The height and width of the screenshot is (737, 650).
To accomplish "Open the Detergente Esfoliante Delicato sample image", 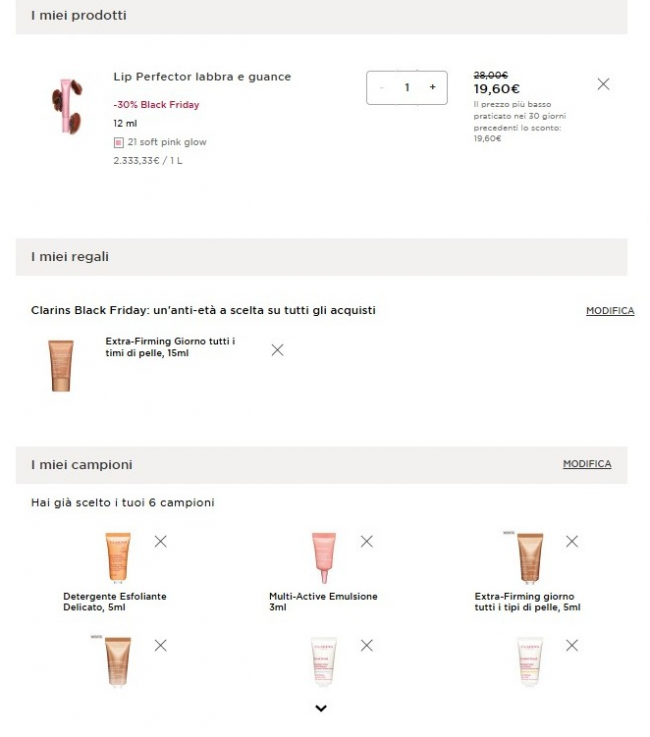I will tap(117, 558).
